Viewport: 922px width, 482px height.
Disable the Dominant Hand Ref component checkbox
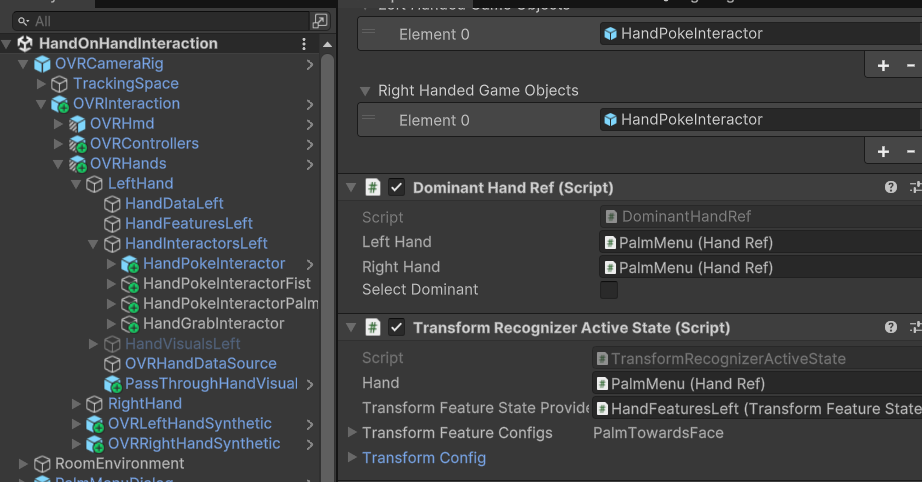pos(396,188)
